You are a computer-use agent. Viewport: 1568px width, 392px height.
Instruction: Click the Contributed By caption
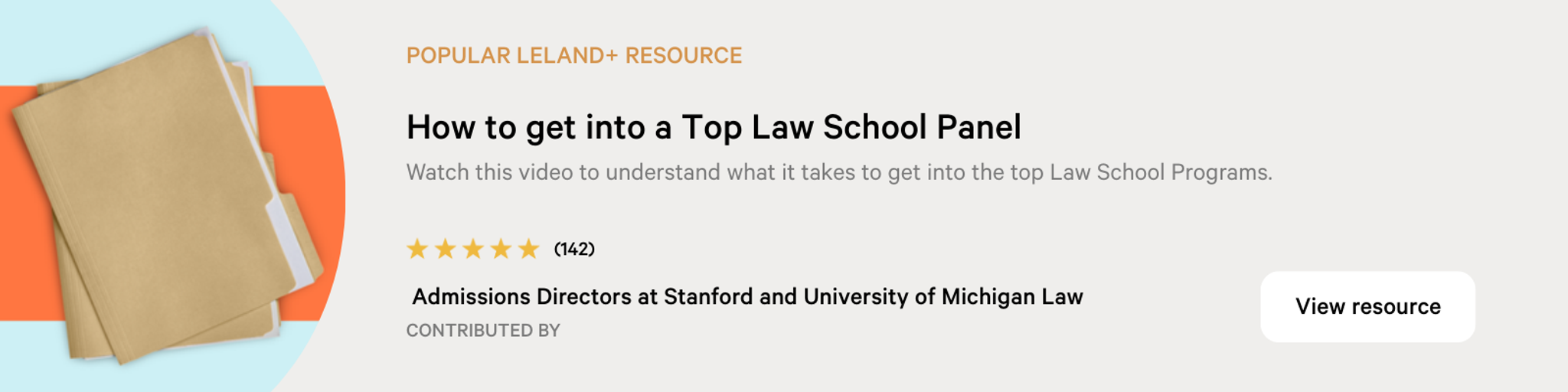483,330
